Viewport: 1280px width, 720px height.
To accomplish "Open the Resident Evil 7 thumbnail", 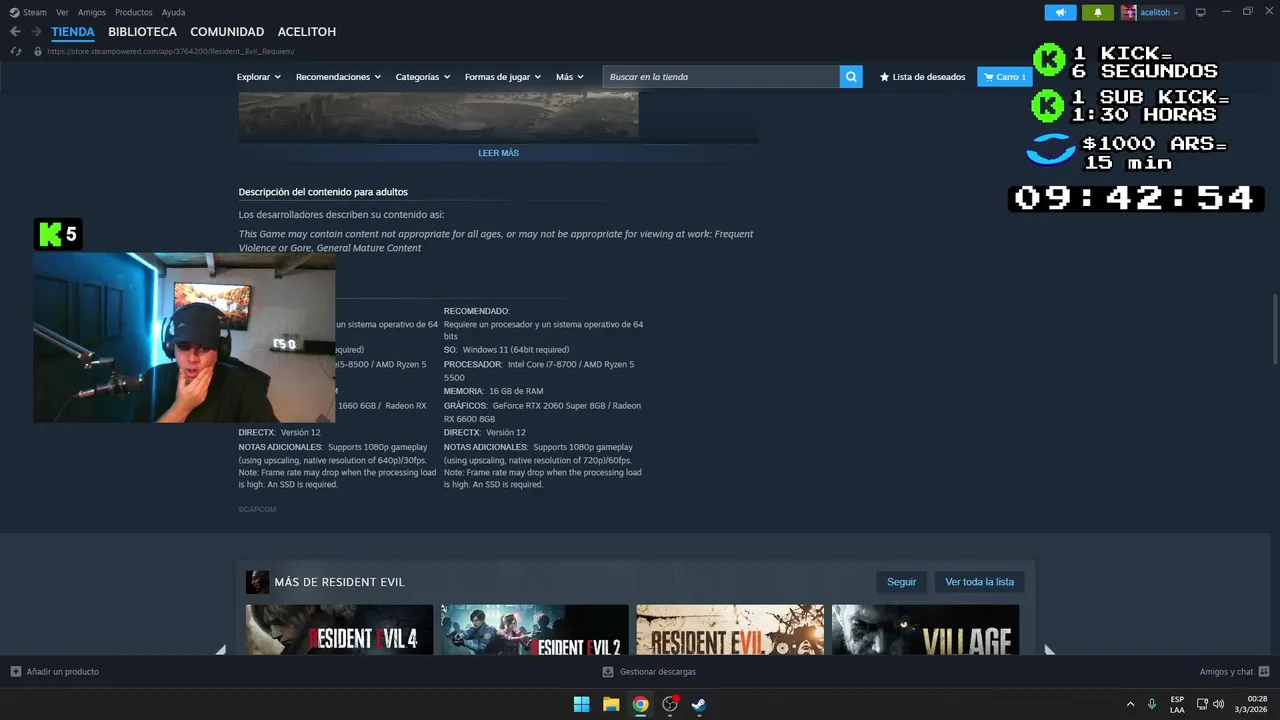I will pyautogui.click(x=730, y=630).
